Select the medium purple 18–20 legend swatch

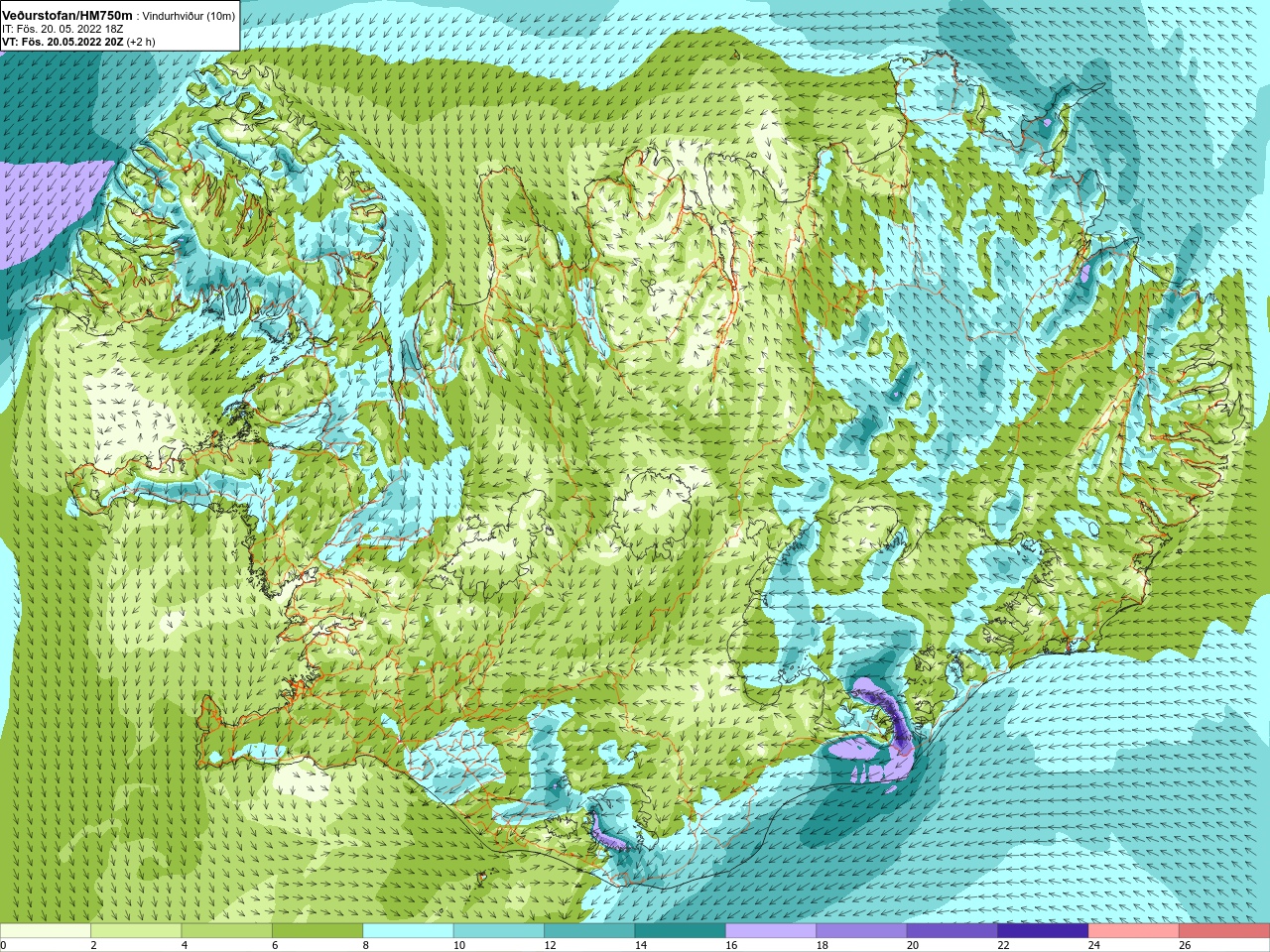[862, 931]
